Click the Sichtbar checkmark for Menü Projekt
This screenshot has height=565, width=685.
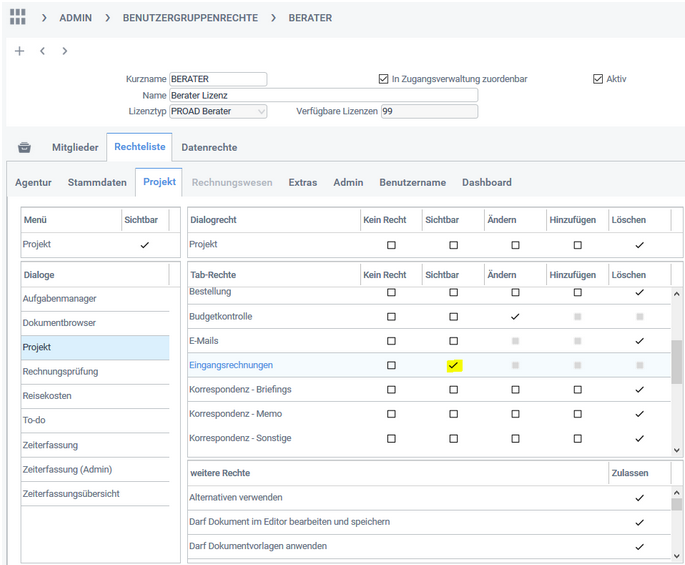[x=145, y=244]
